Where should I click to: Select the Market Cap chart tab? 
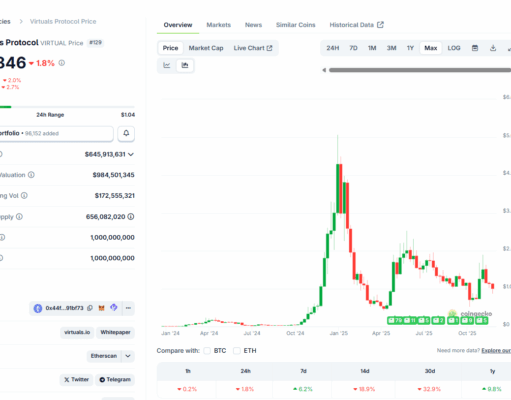206,48
